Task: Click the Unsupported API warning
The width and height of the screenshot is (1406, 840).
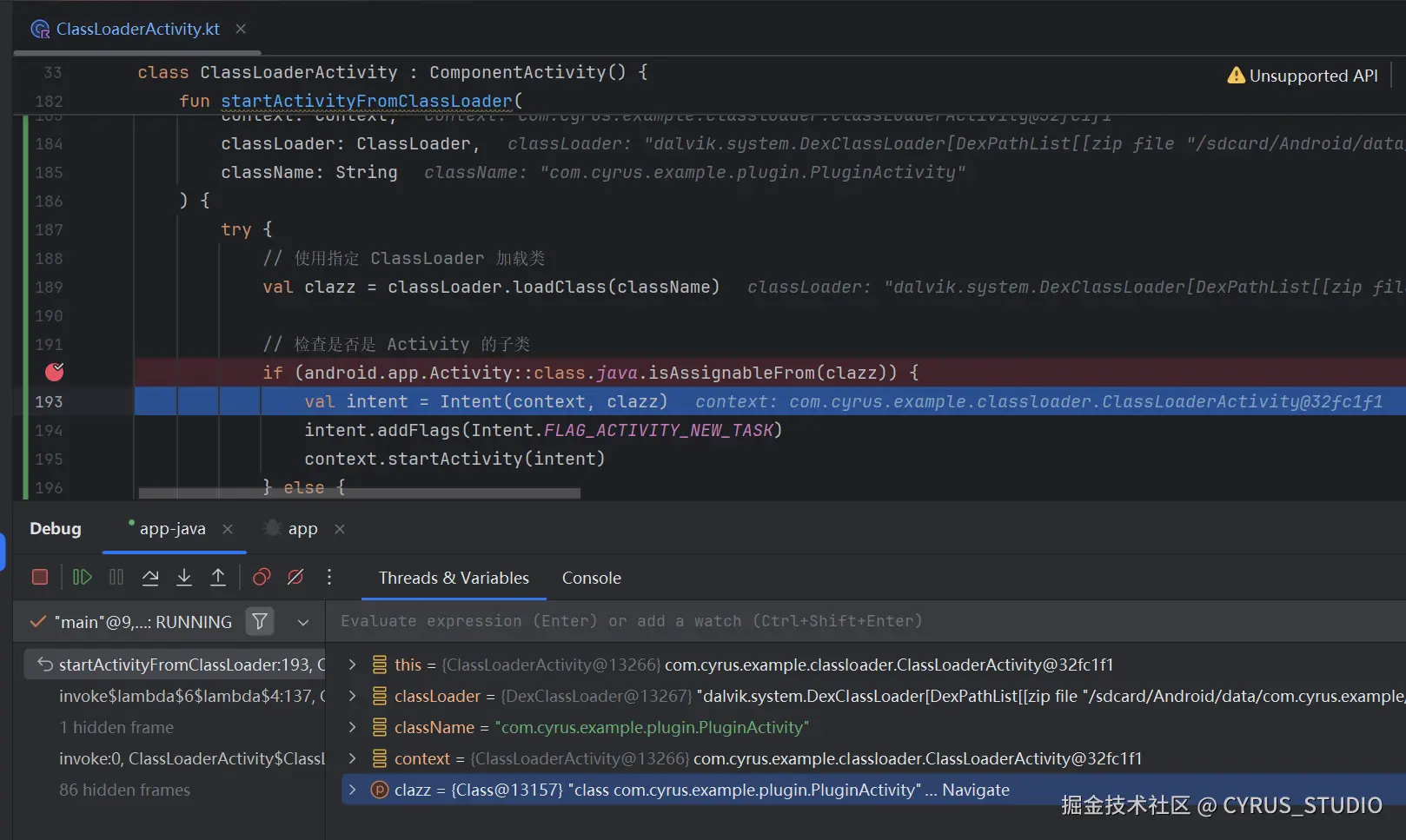Action: click(1303, 76)
